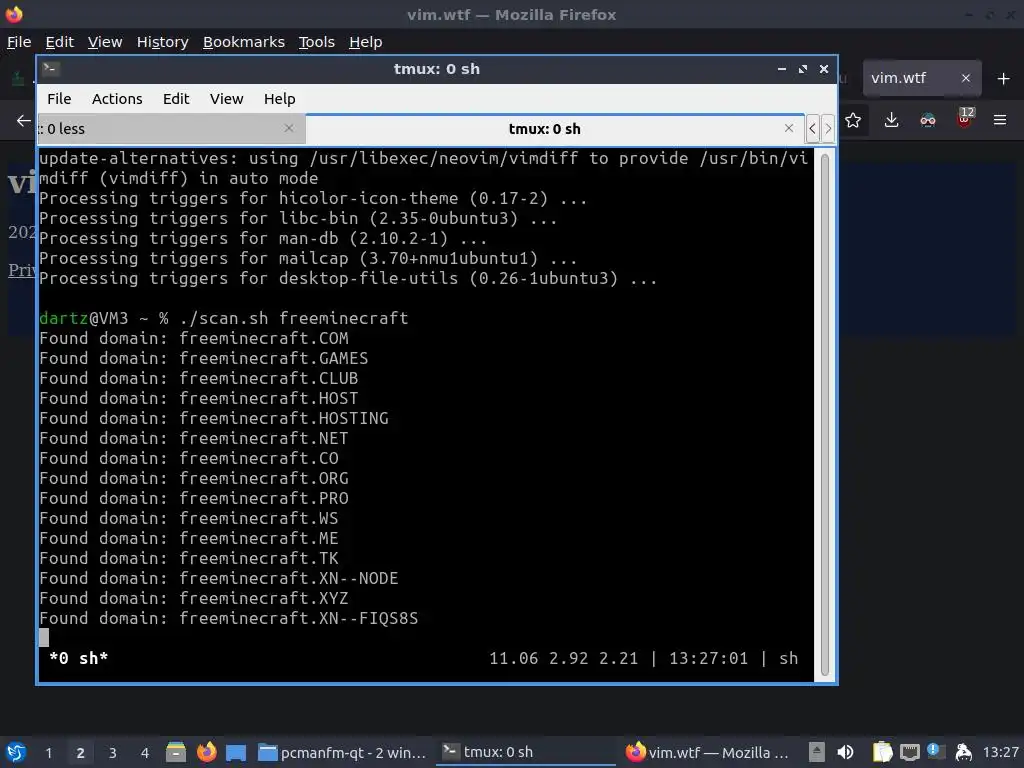Click the 'freeminecraft.XYZ' output line
Image resolution: width=1024 pixels, height=768 pixels.
tap(194, 598)
